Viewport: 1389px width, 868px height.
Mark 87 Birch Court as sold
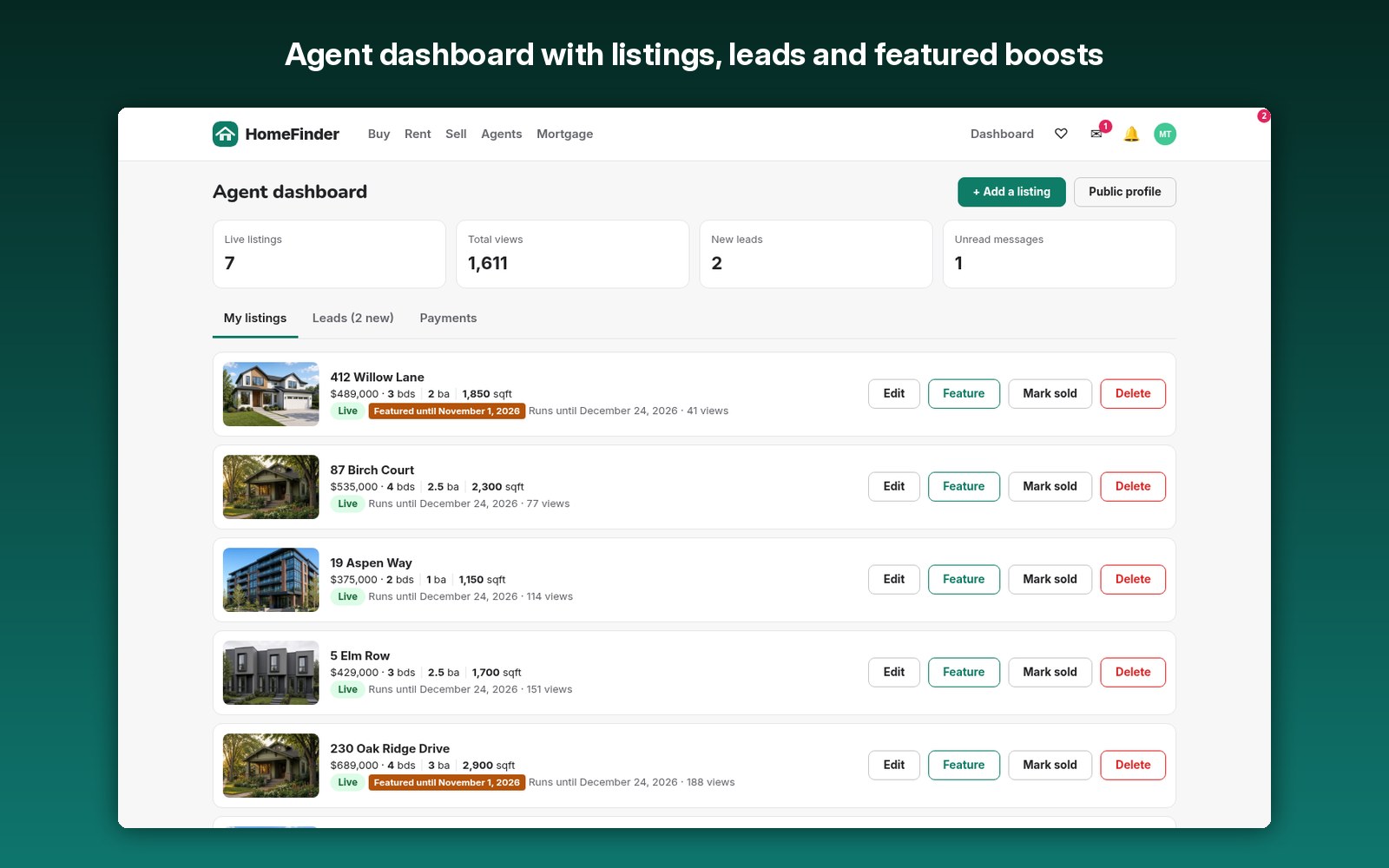pyautogui.click(x=1050, y=486)
